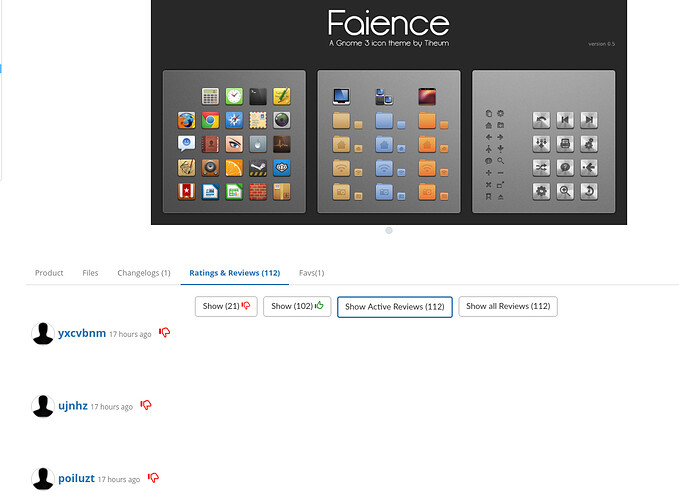The image size is (679, 500).
Task: Click Show all Reviews (112) button
Action: pos(508,306)
